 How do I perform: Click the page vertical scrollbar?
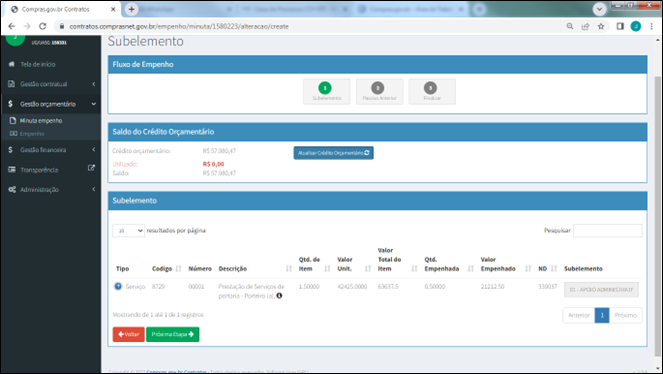(658, 216)
